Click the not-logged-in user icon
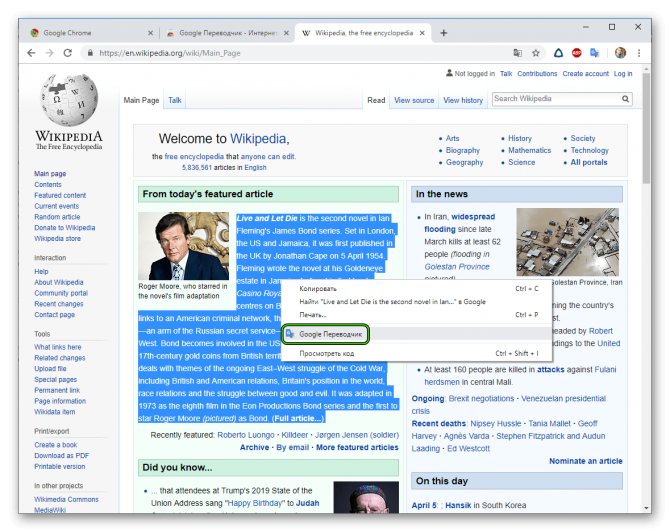670x532 pixels. 449,73
